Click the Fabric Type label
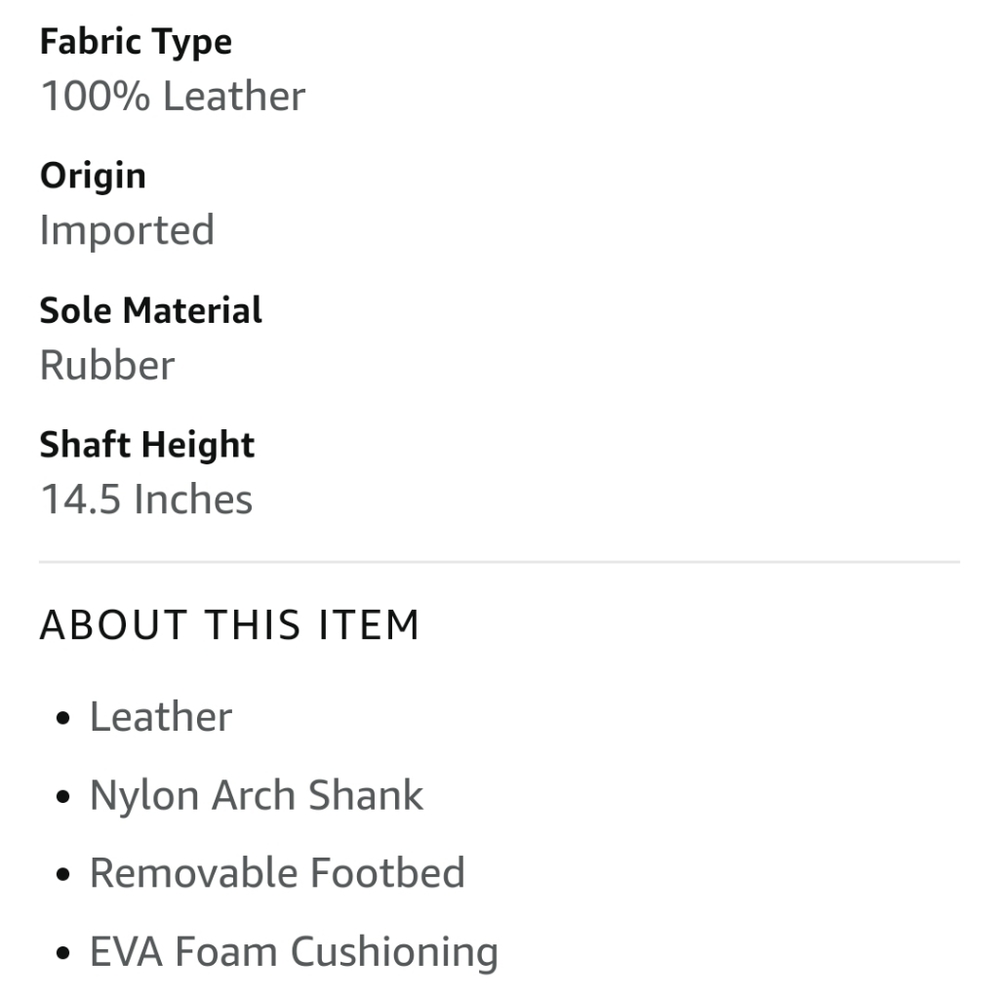 (x=136, y=43)
